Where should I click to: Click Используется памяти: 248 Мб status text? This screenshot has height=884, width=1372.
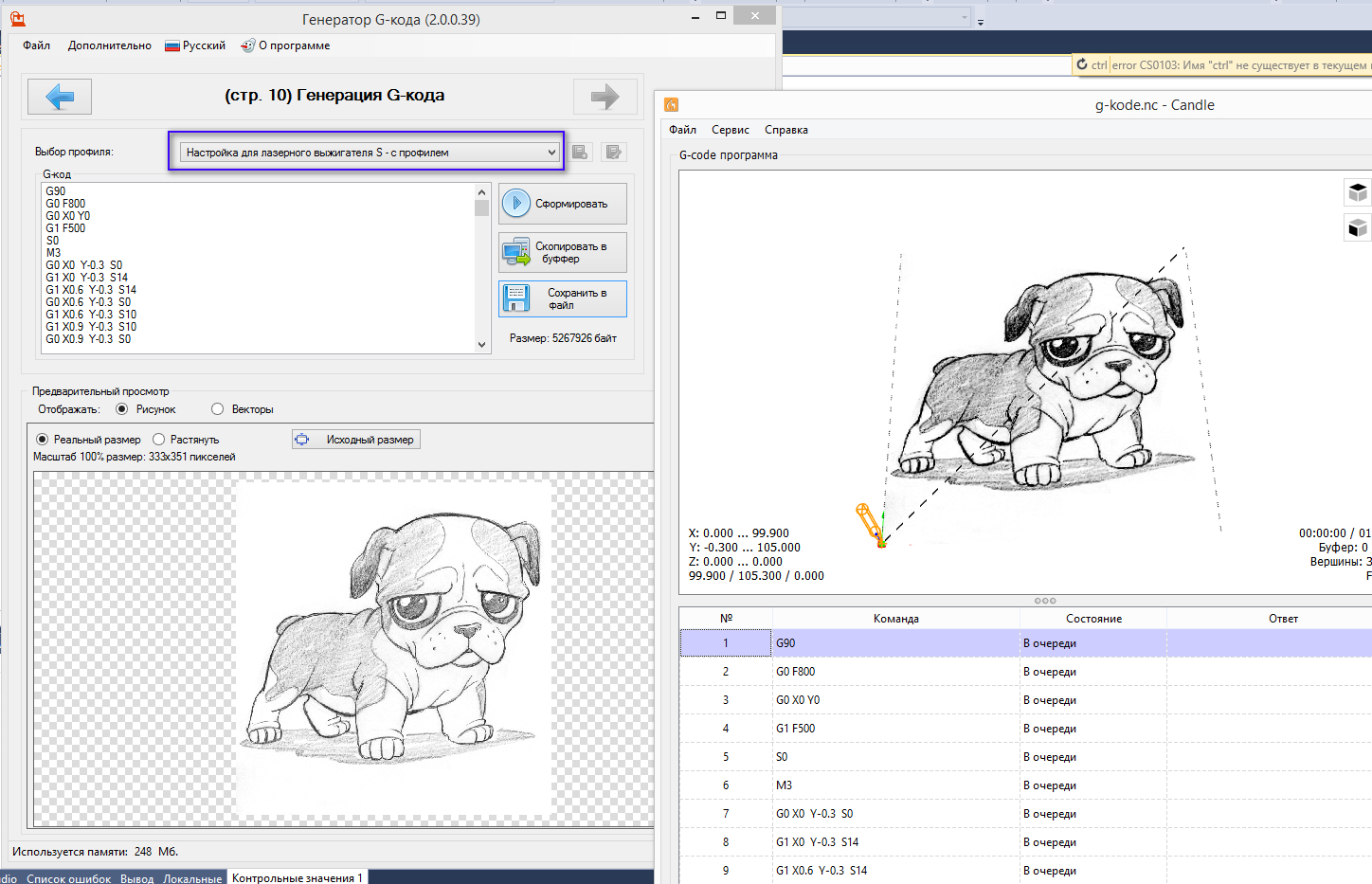click(x=95, y=852)
